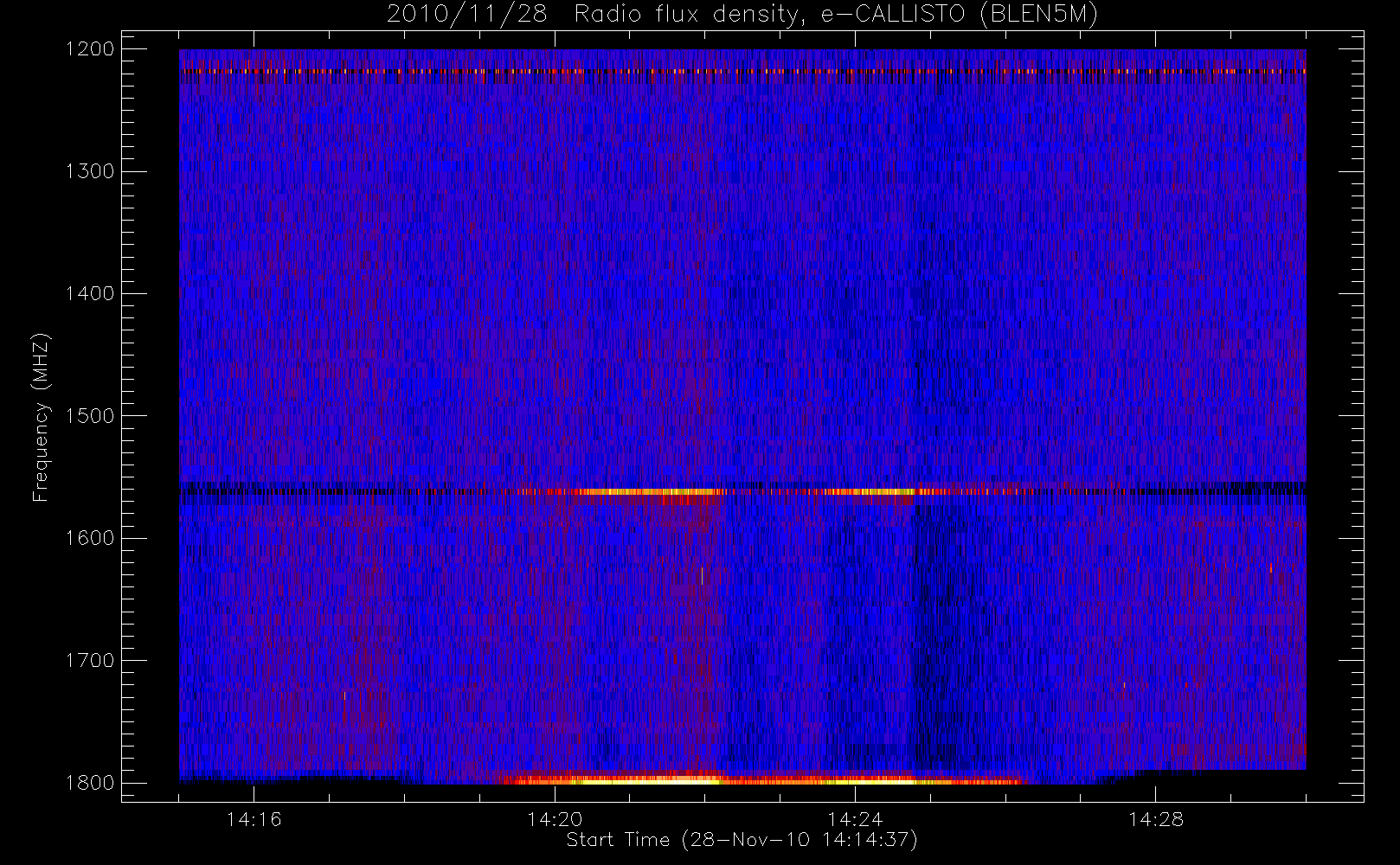1400x865 pixels.
Task: Select the 1500 frequency tick label
Action: point(90,415)
